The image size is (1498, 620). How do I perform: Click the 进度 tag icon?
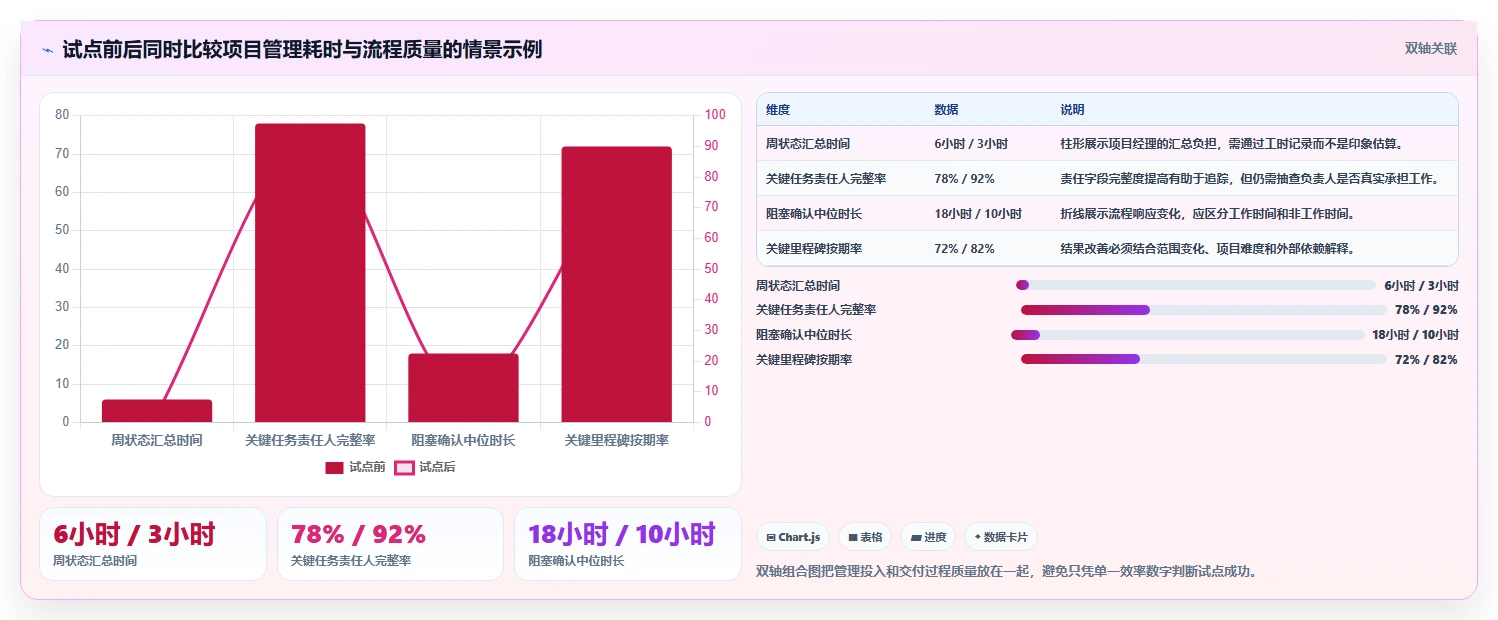coord(915,537)
